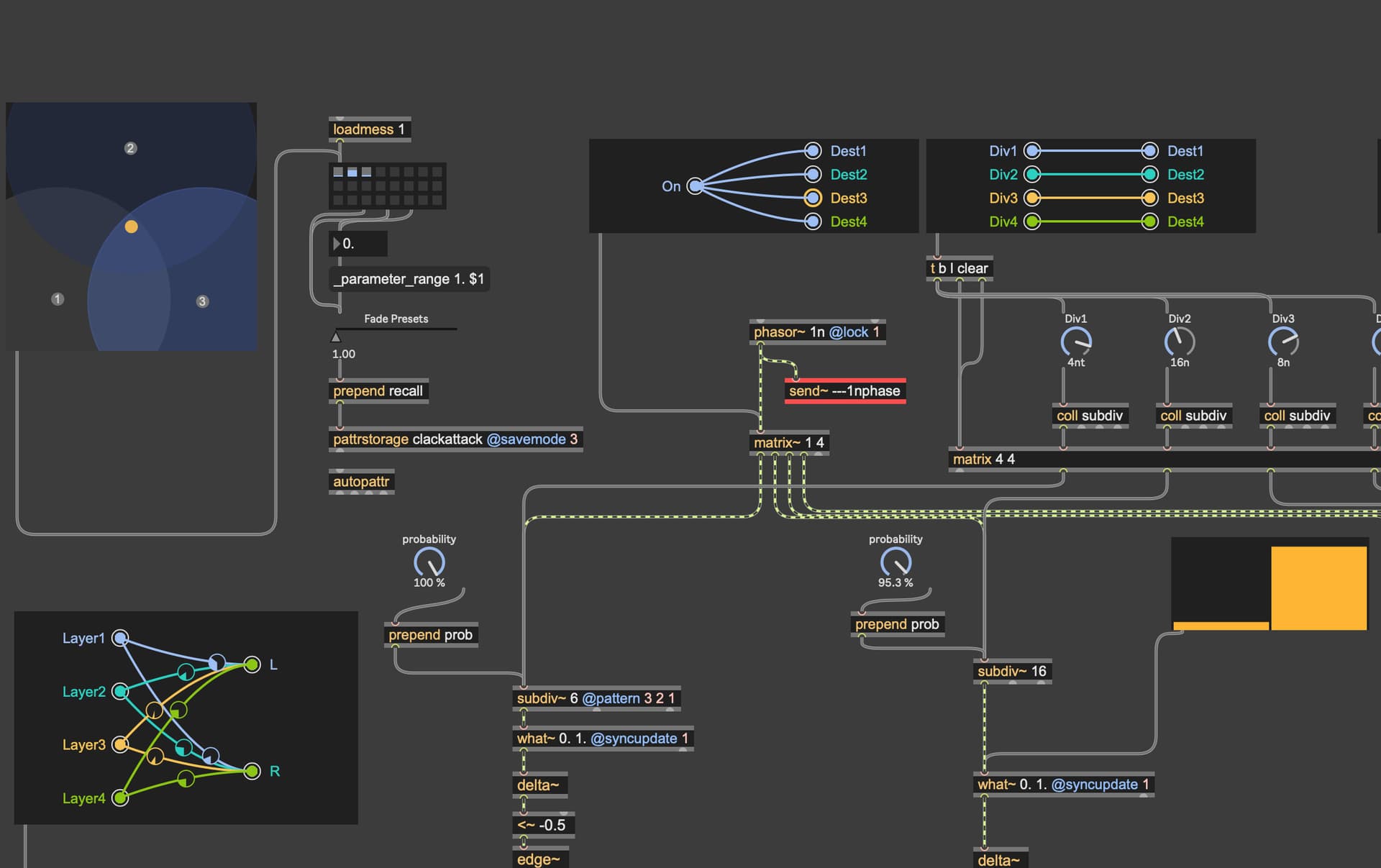Click the teal Layer2 source node
Image resolution: width=1381 pixels, height=868 pixels.
(121, 691)
